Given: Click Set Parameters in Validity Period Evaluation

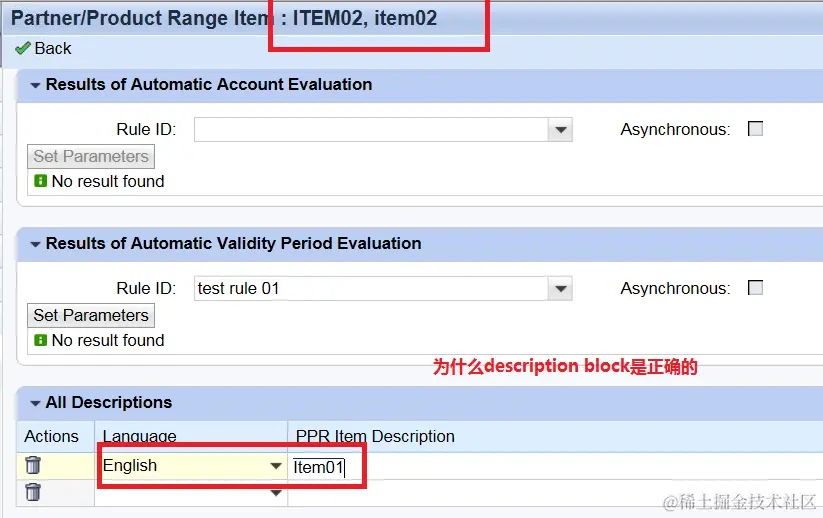Looking at the screenshot, I should 91,315.
